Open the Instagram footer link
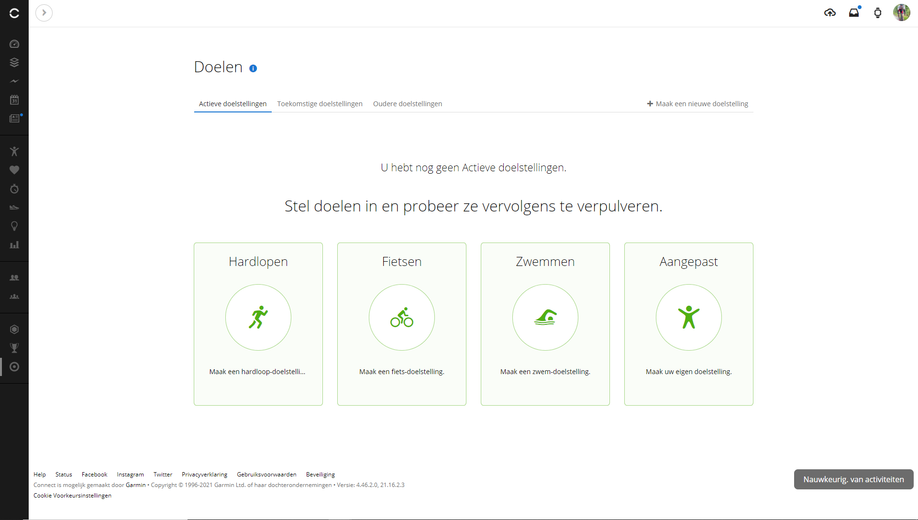This screenshot has width=918, height=520. click(130, 475)
